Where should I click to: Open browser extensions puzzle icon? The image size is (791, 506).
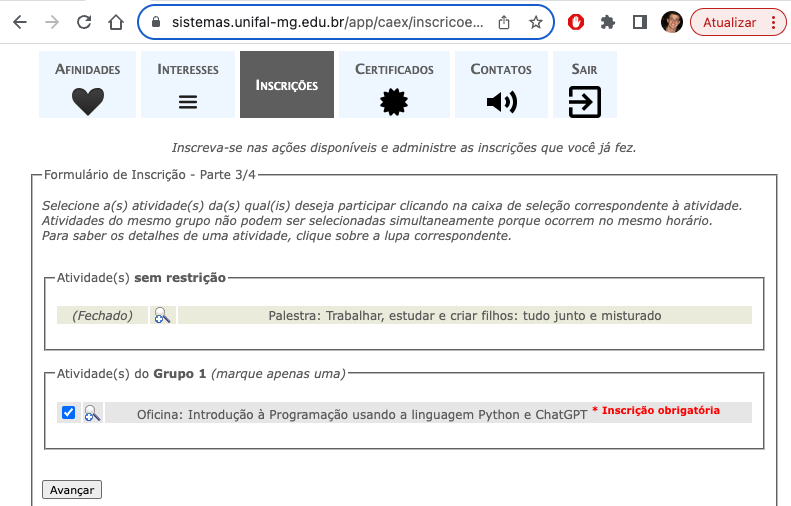[608, 22]
